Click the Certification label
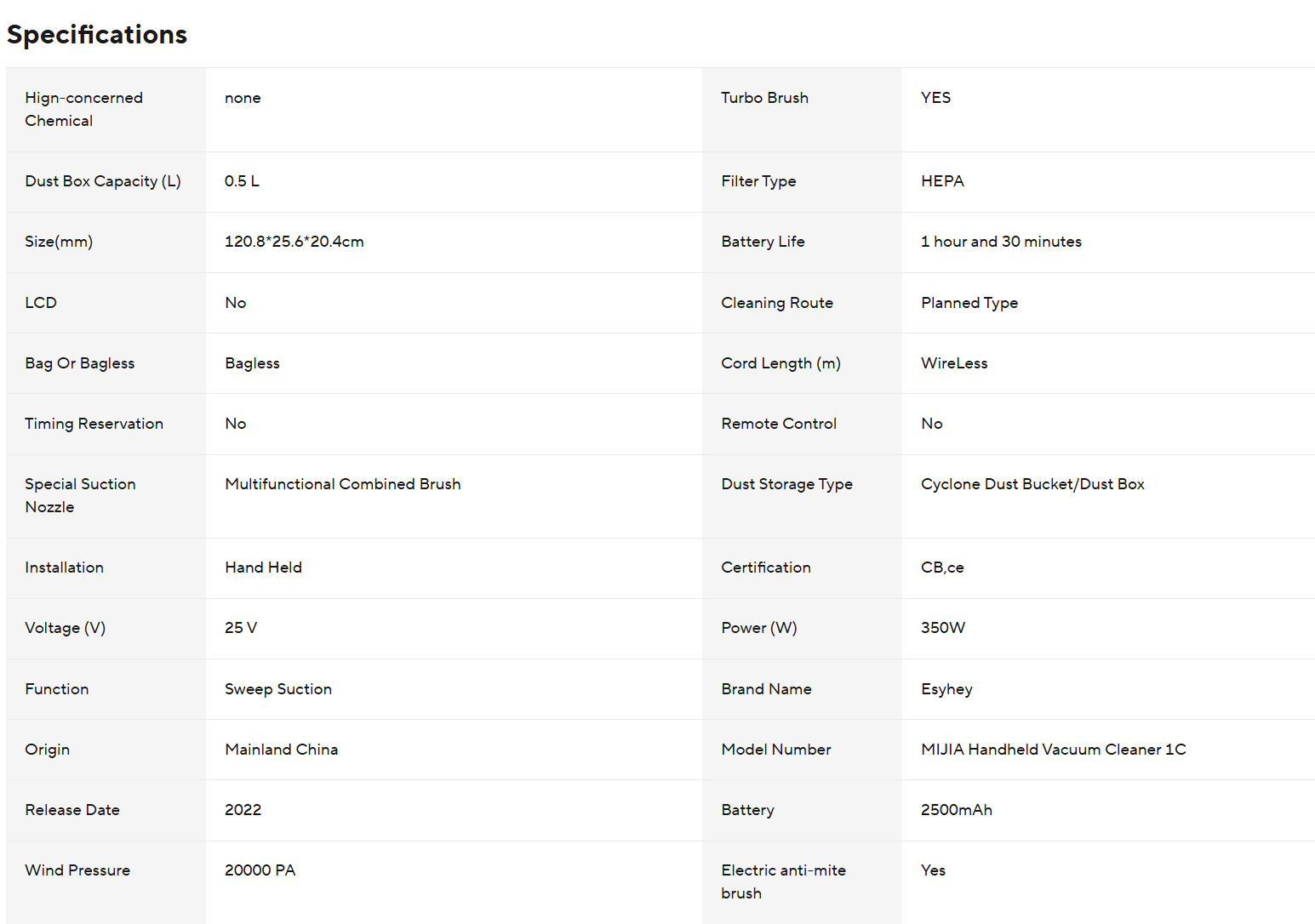The width and height of the screenshot is (1315, 924). [x=766, y=568]
